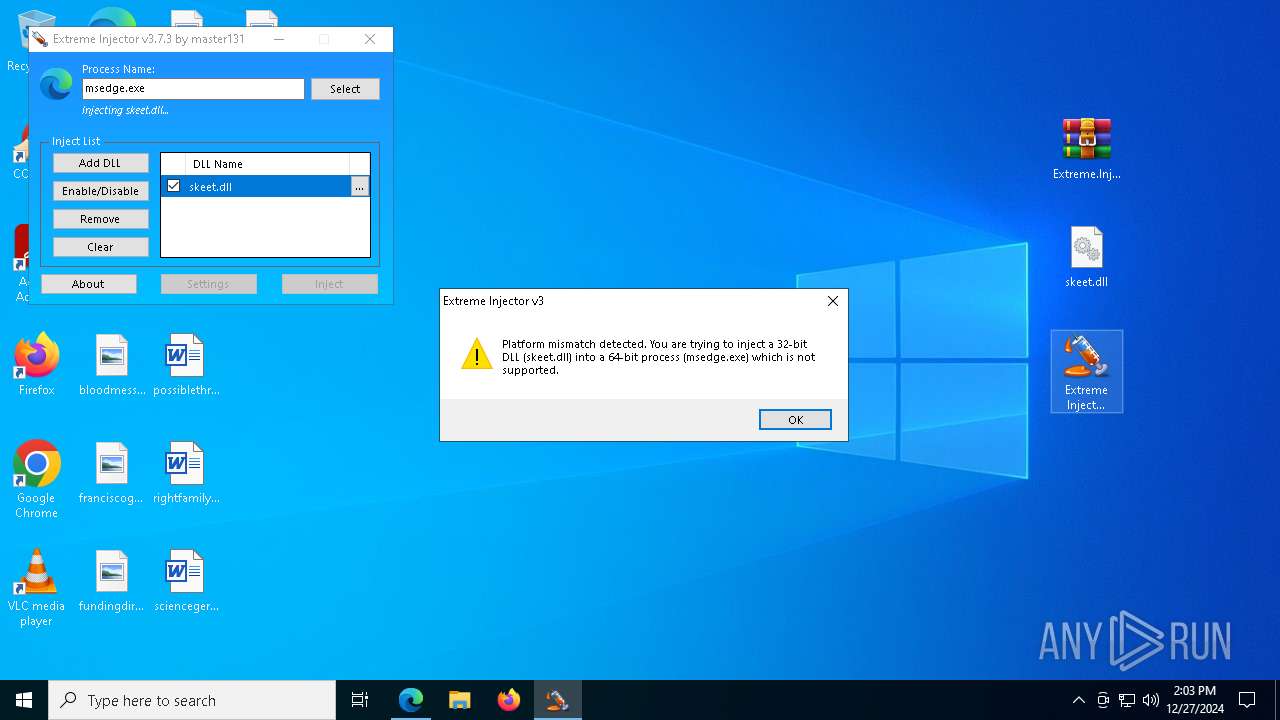Select the Firefox desktop icon
1280x720 pixels.
[37, 364]
